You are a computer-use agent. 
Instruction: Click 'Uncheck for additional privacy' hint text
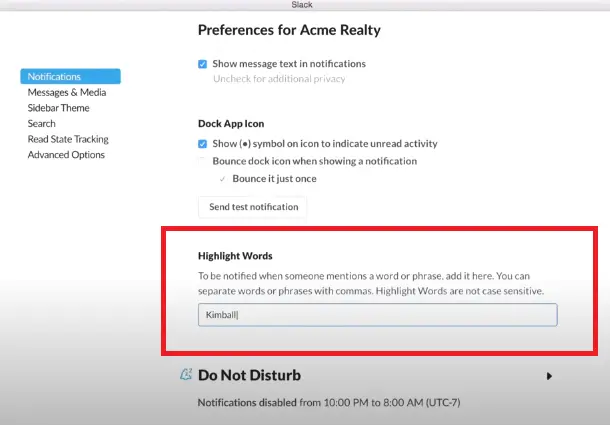pyautogui.click(x=279, y=79)
